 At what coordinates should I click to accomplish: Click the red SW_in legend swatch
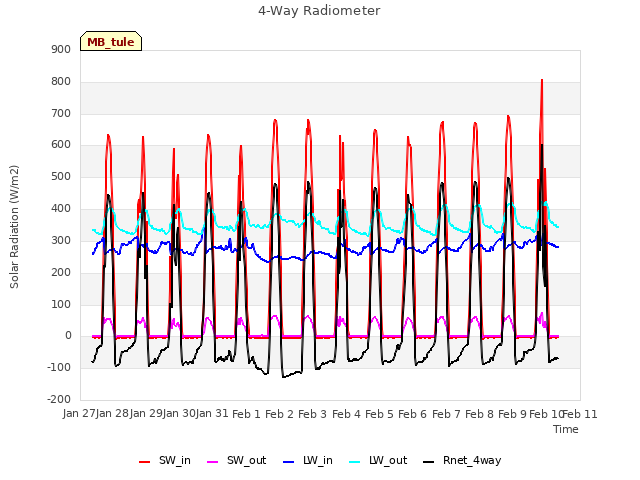click(x=144, y=462)
